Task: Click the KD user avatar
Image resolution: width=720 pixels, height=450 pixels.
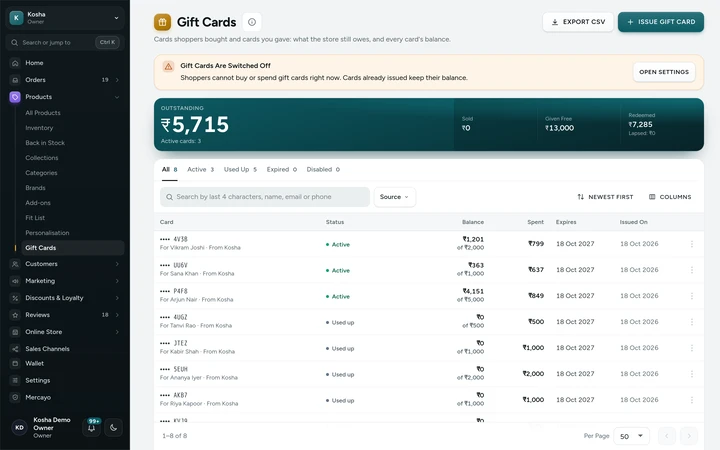Action: 19,428
